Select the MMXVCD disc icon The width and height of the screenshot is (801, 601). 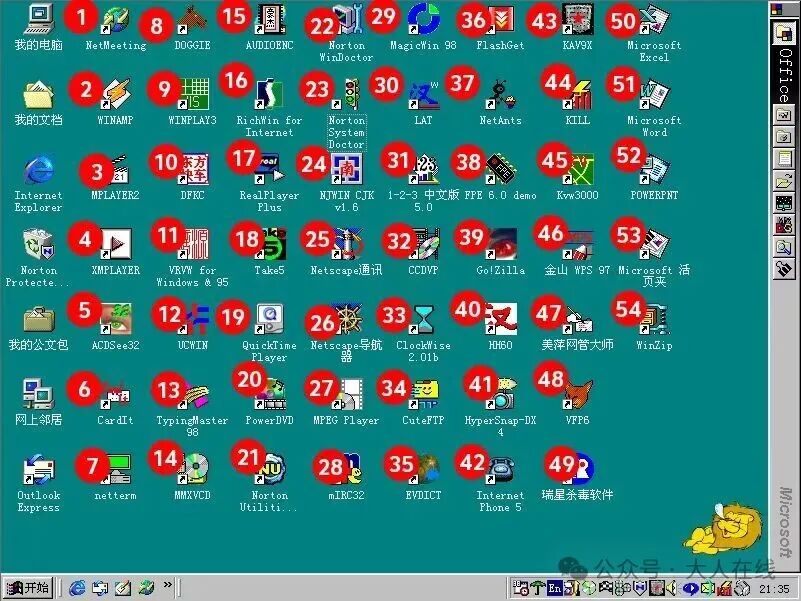[x=193, y=470]
